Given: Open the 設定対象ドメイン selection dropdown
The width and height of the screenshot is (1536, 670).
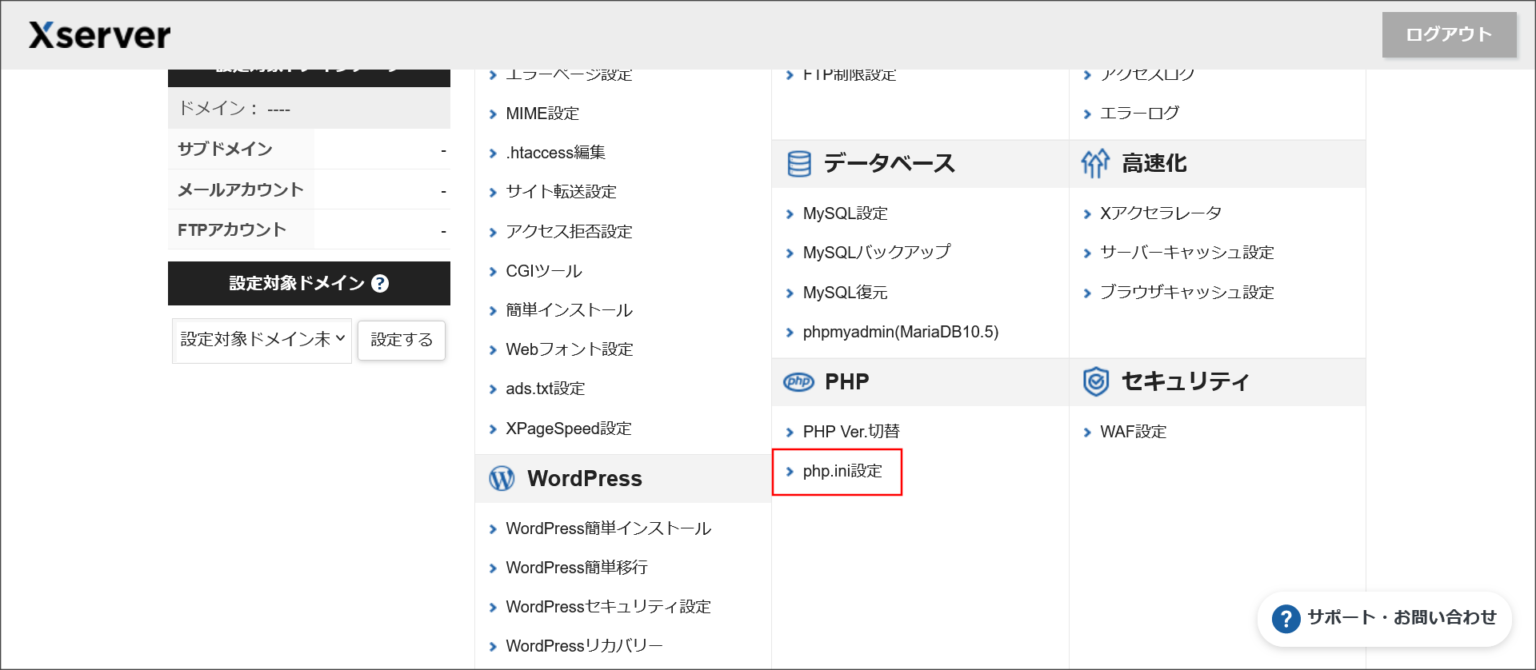Looking at the screenshot, I should tap(261, 340).
